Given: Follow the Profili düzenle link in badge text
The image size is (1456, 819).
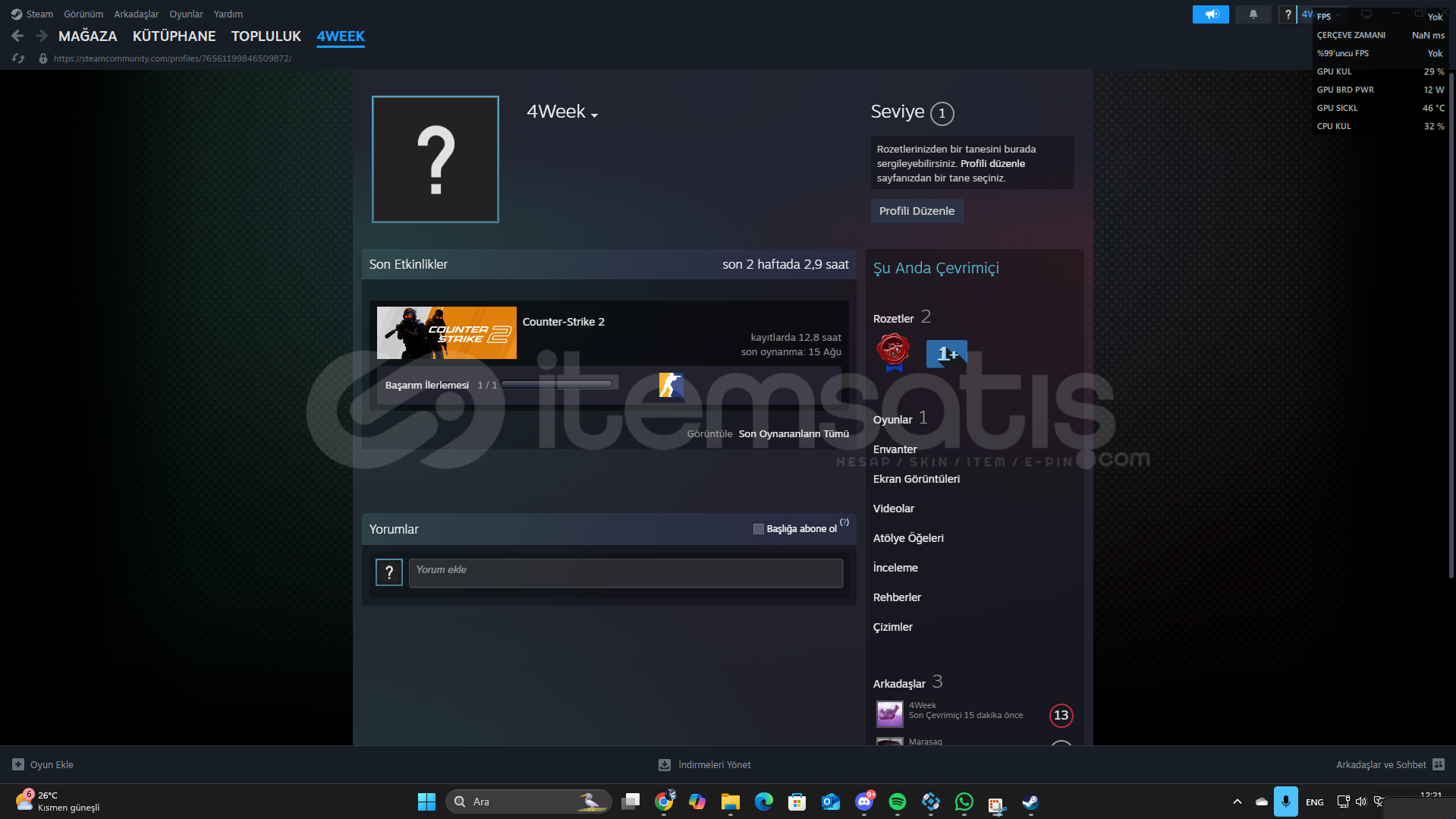Looking at the screenshot, I should [x=992, y=163].
